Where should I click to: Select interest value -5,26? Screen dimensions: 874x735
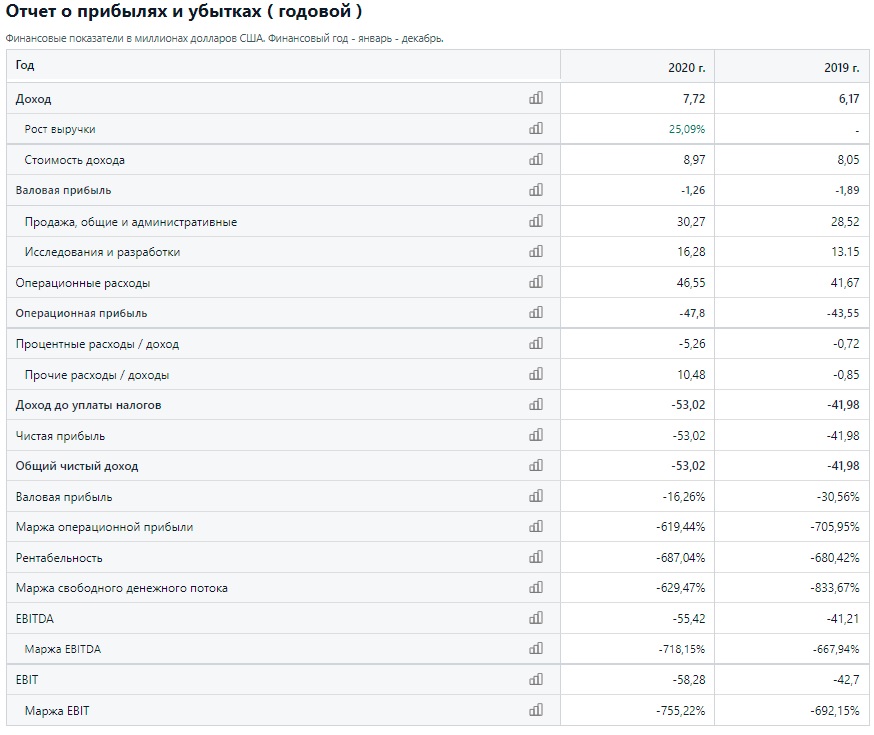[x=692, y=344]
